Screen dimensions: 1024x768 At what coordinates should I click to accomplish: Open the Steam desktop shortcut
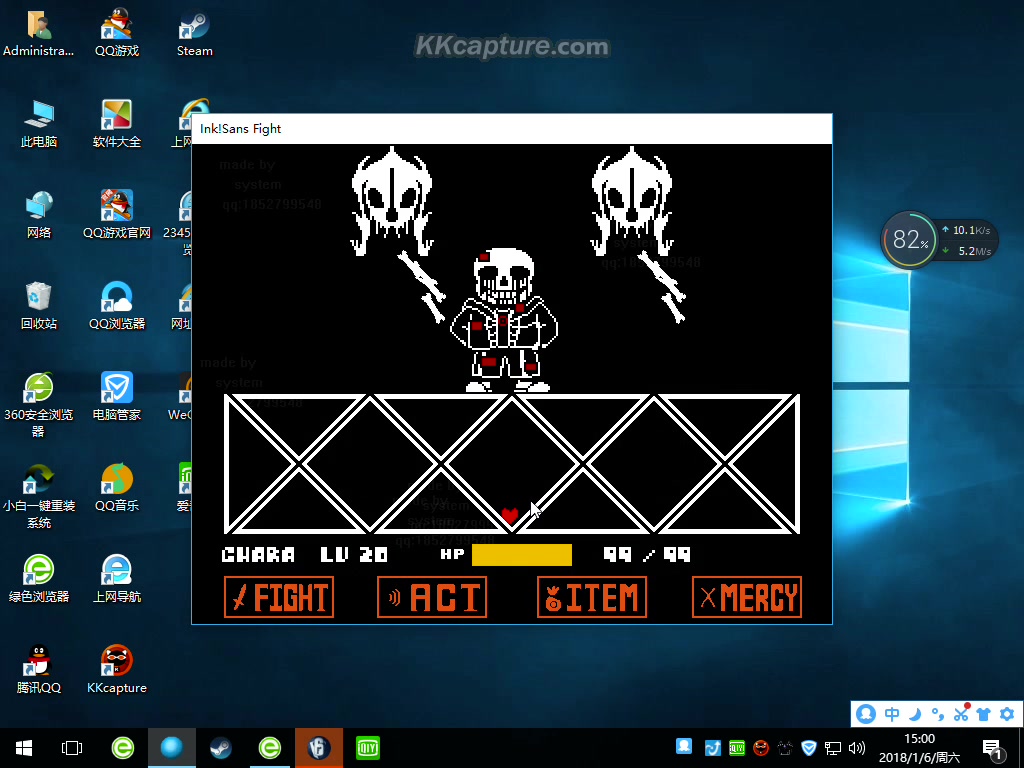195,33
